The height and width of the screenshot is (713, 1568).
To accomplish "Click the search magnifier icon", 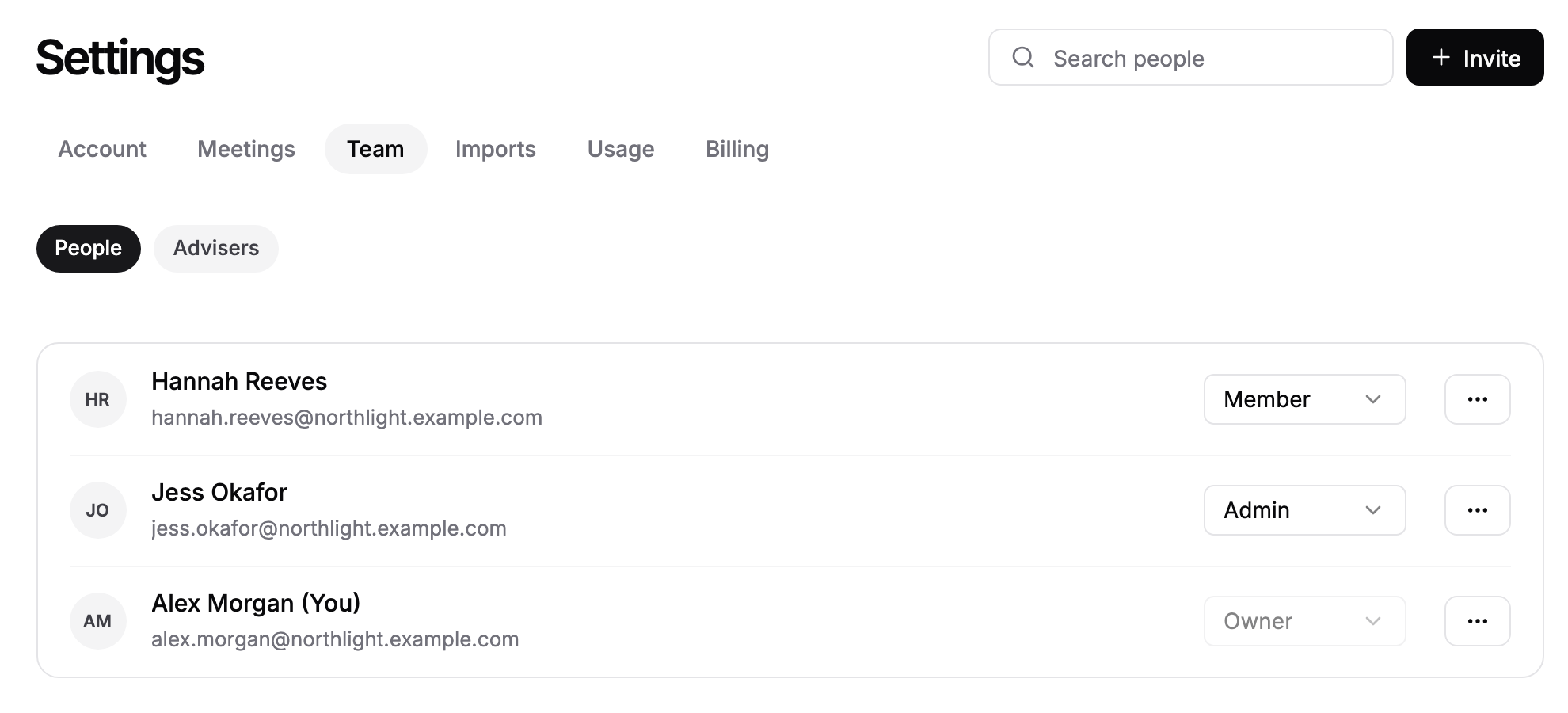I will click(x=1023, y=57).
